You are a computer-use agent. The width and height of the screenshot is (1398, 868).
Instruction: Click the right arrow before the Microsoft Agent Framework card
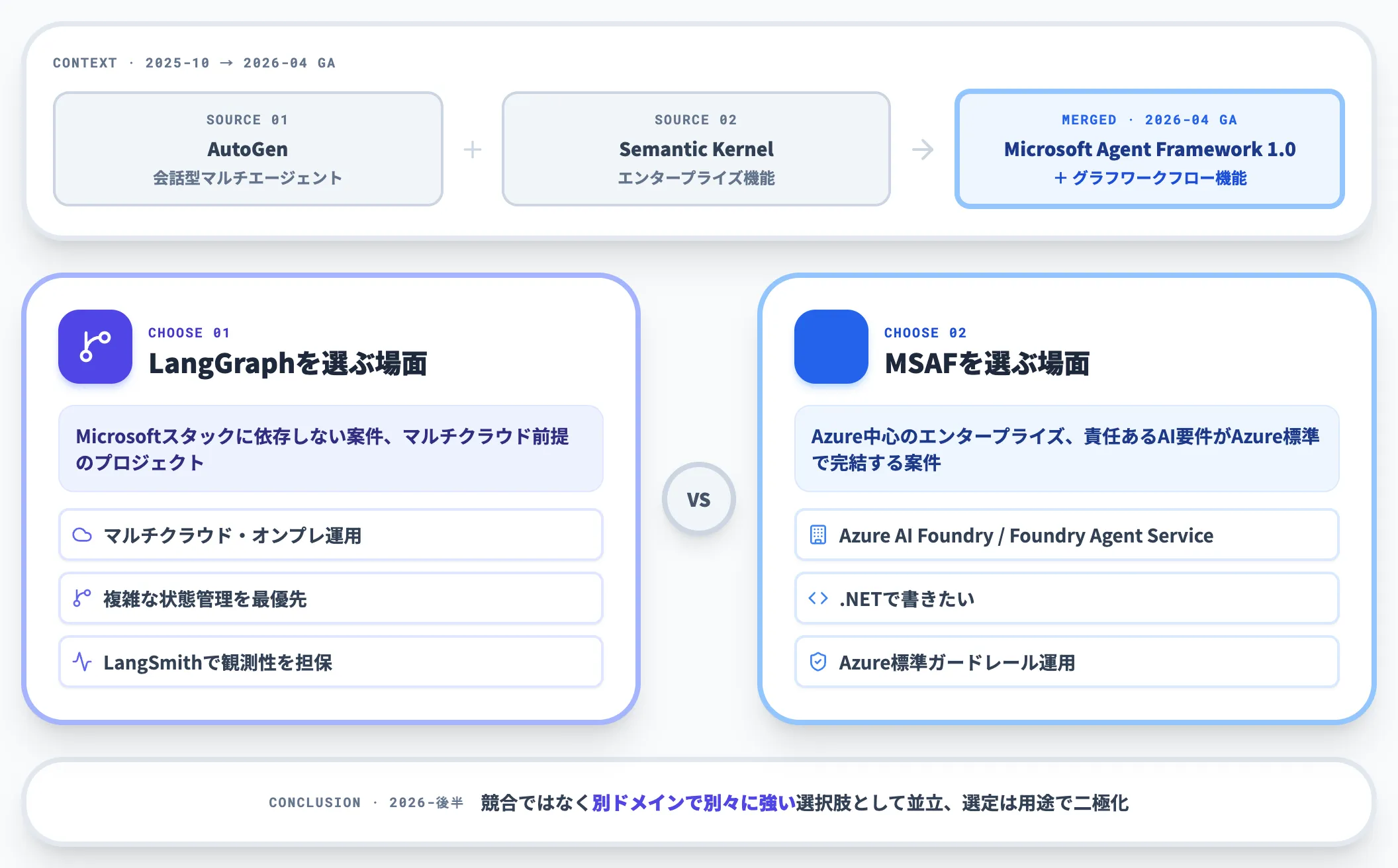tap(923, 150)
